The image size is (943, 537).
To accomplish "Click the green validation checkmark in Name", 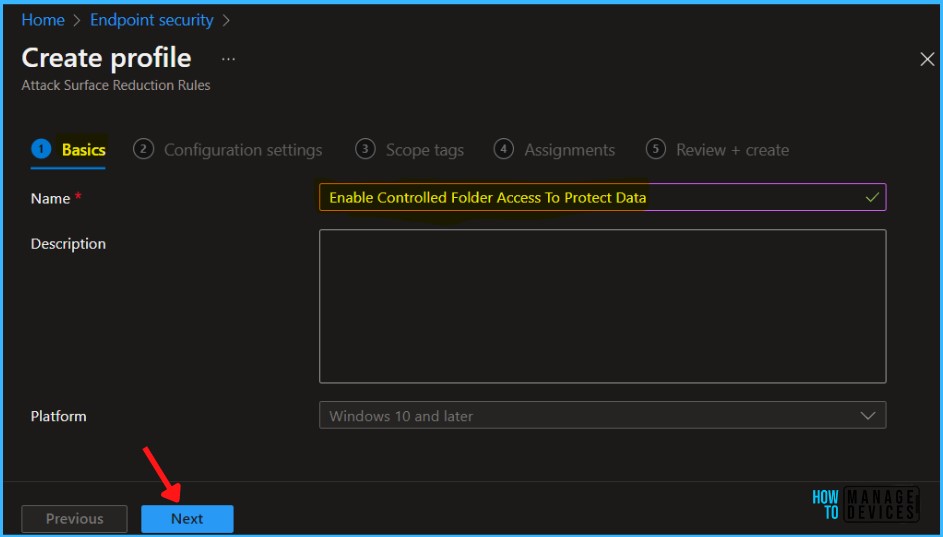I will [x=871, y=197].
